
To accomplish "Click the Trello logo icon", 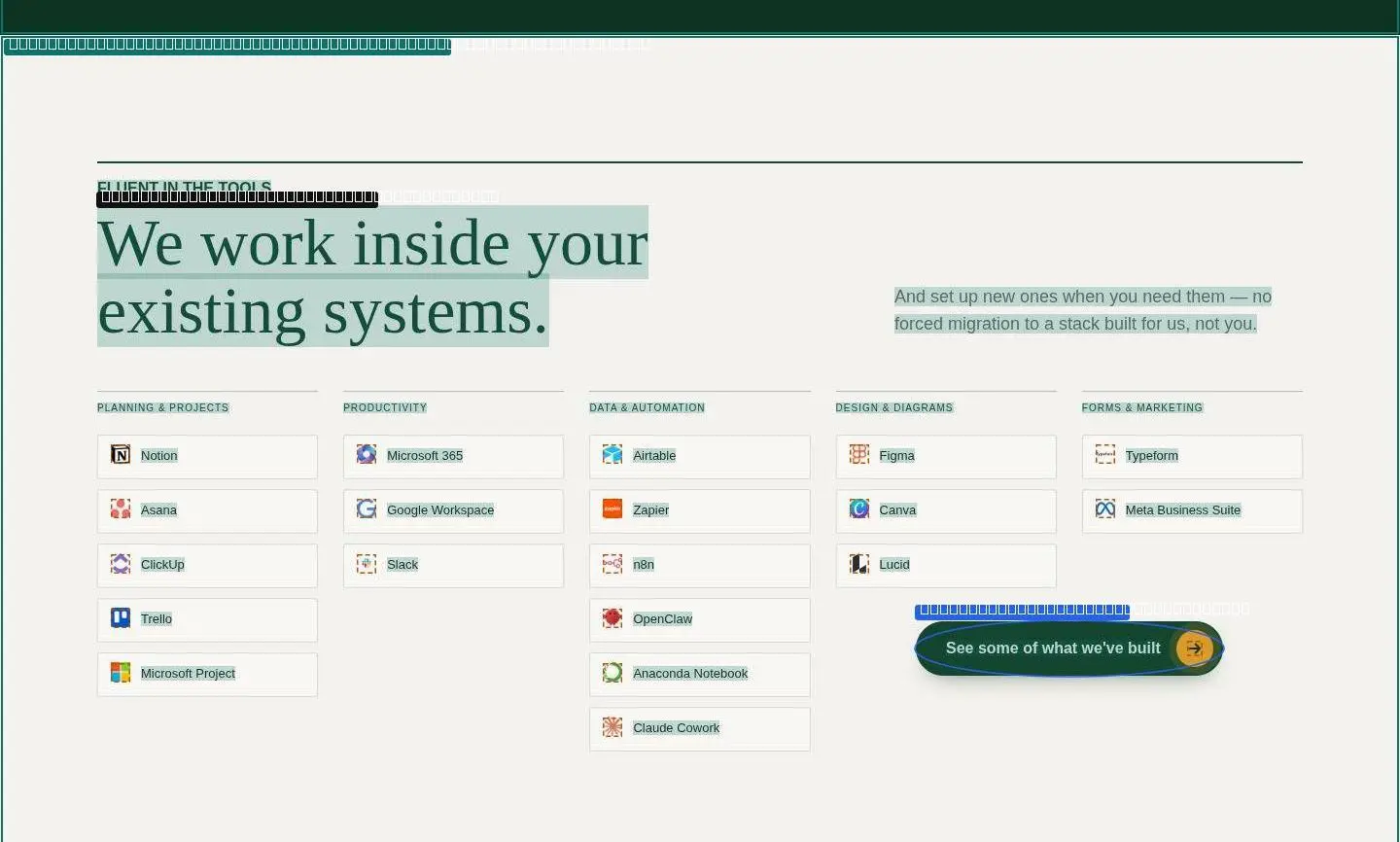I will coord(121,617).
